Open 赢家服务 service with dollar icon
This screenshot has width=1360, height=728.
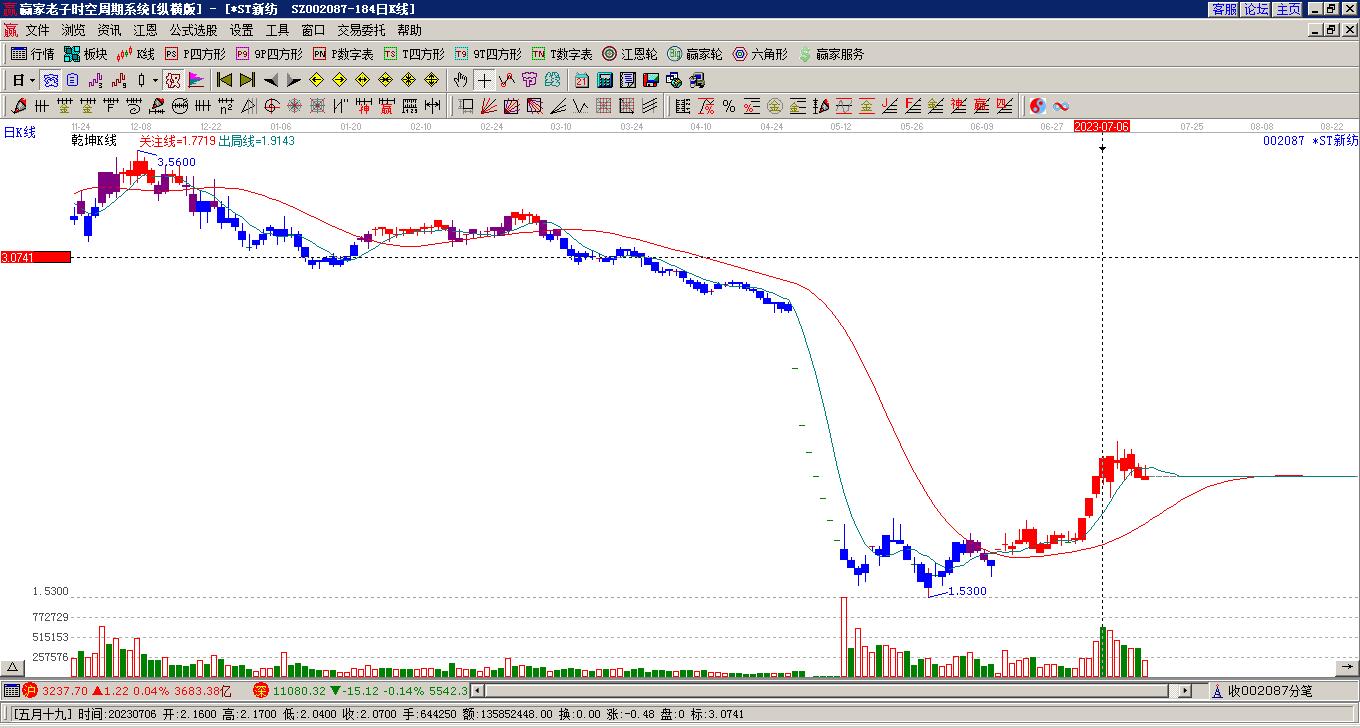tap(831, 54)
